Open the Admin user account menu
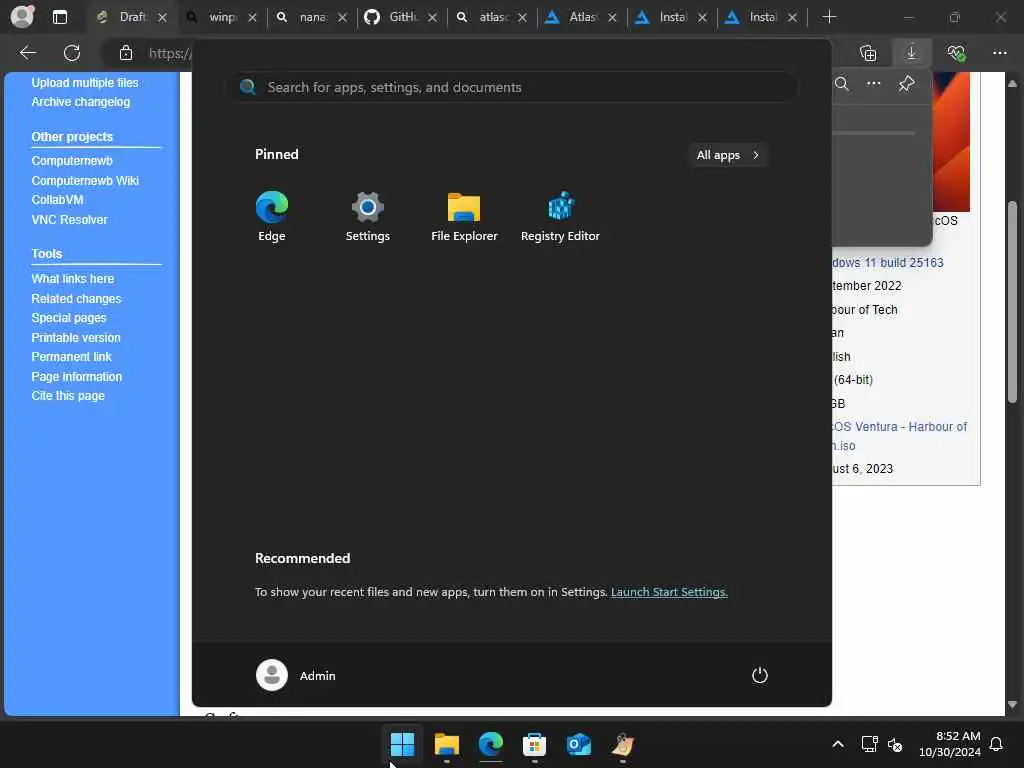The width and height of the screenshot is (1024, 768). [295, 675]
